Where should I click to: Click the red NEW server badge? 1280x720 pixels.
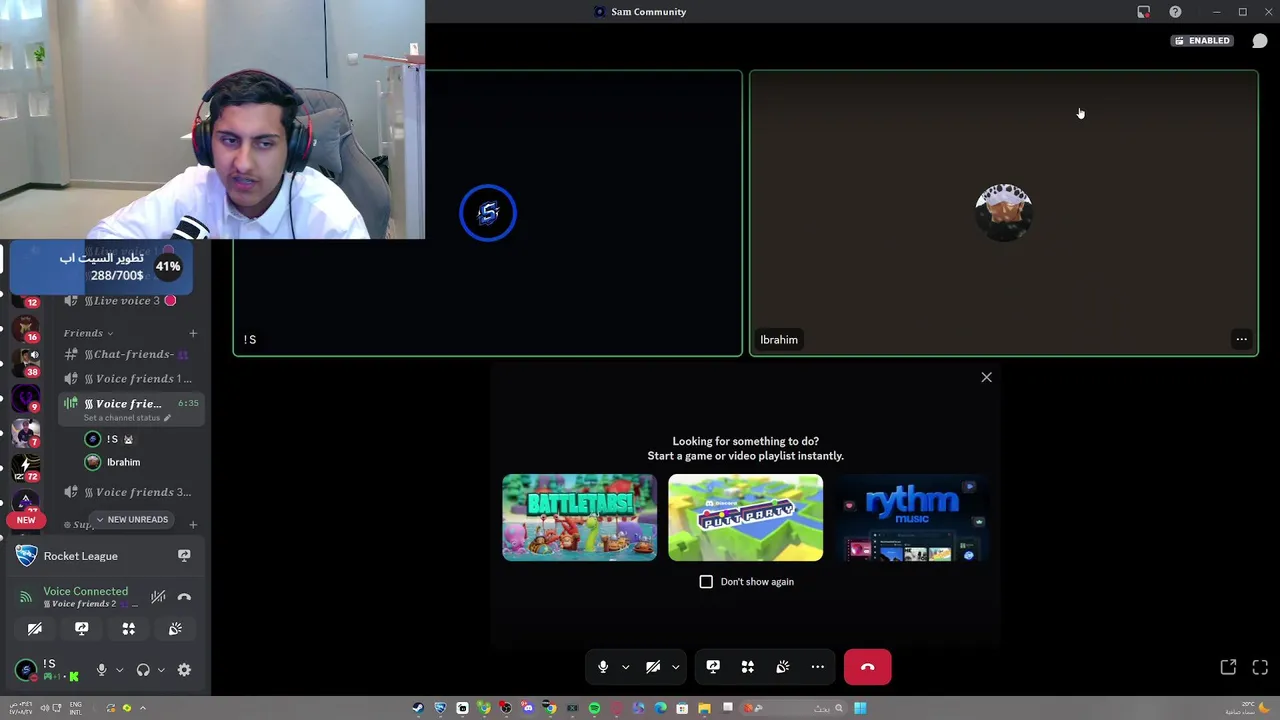point(26,520)
